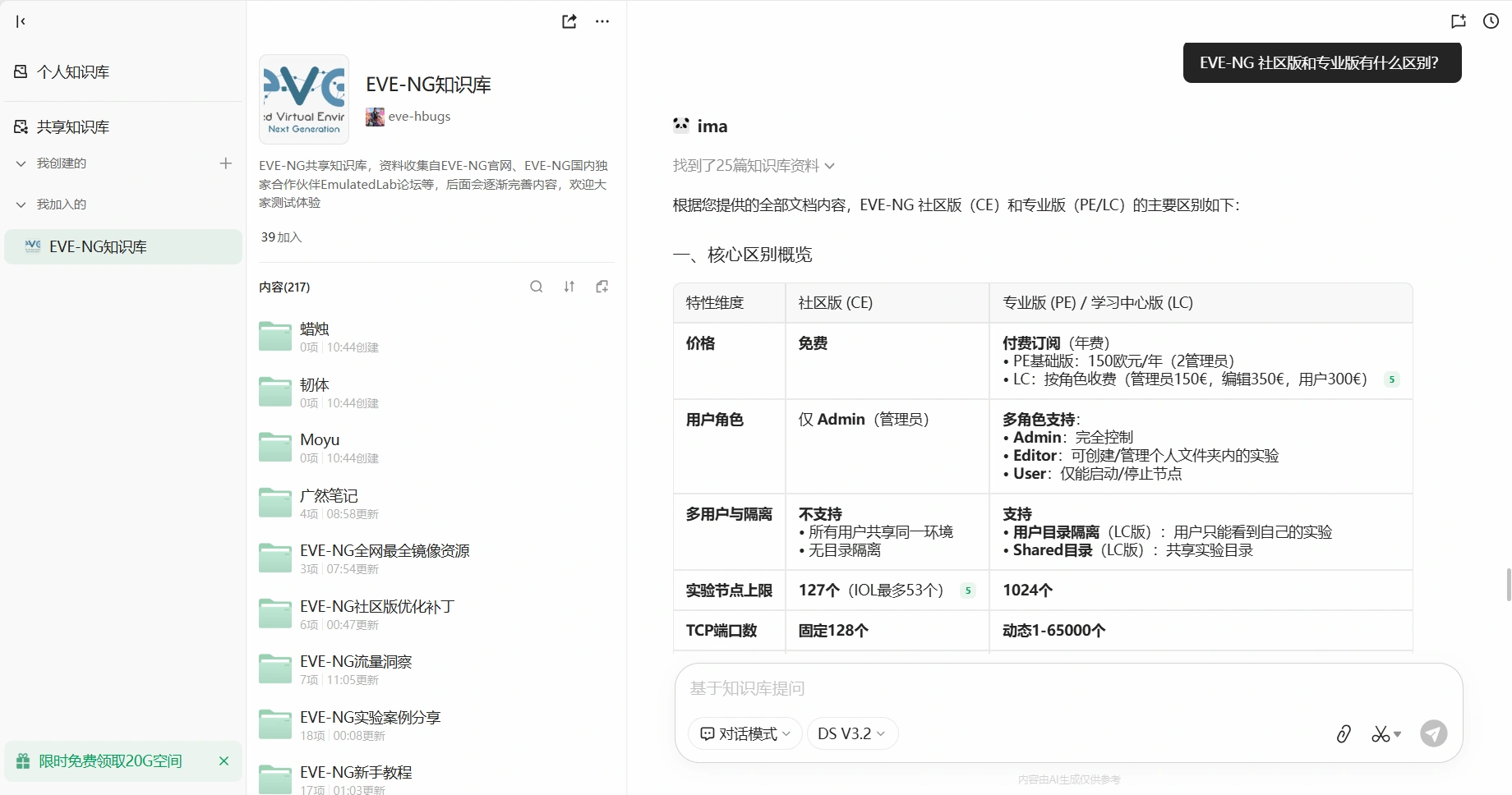
Task: Collapse the 我创建的 section
Action: pos(21,163)
